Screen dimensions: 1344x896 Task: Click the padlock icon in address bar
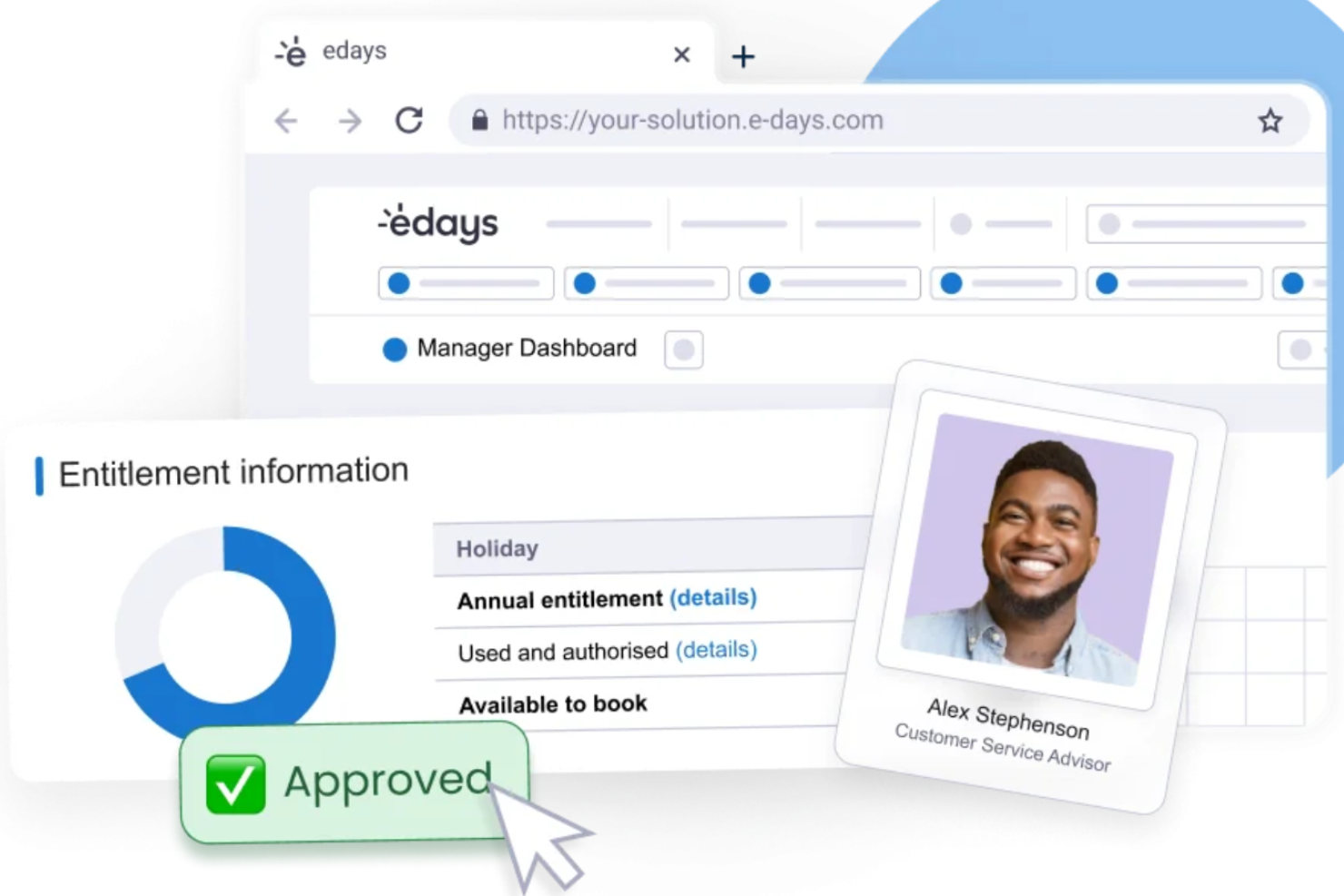pyautogui.click(x=479, y=120)
